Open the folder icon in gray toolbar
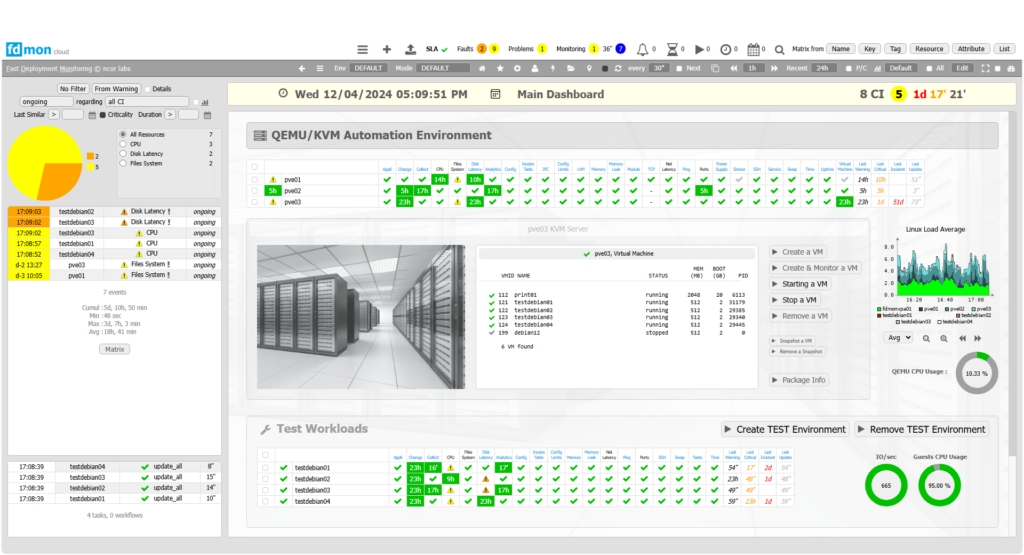The image size is (1024, 555). (571, 68)
